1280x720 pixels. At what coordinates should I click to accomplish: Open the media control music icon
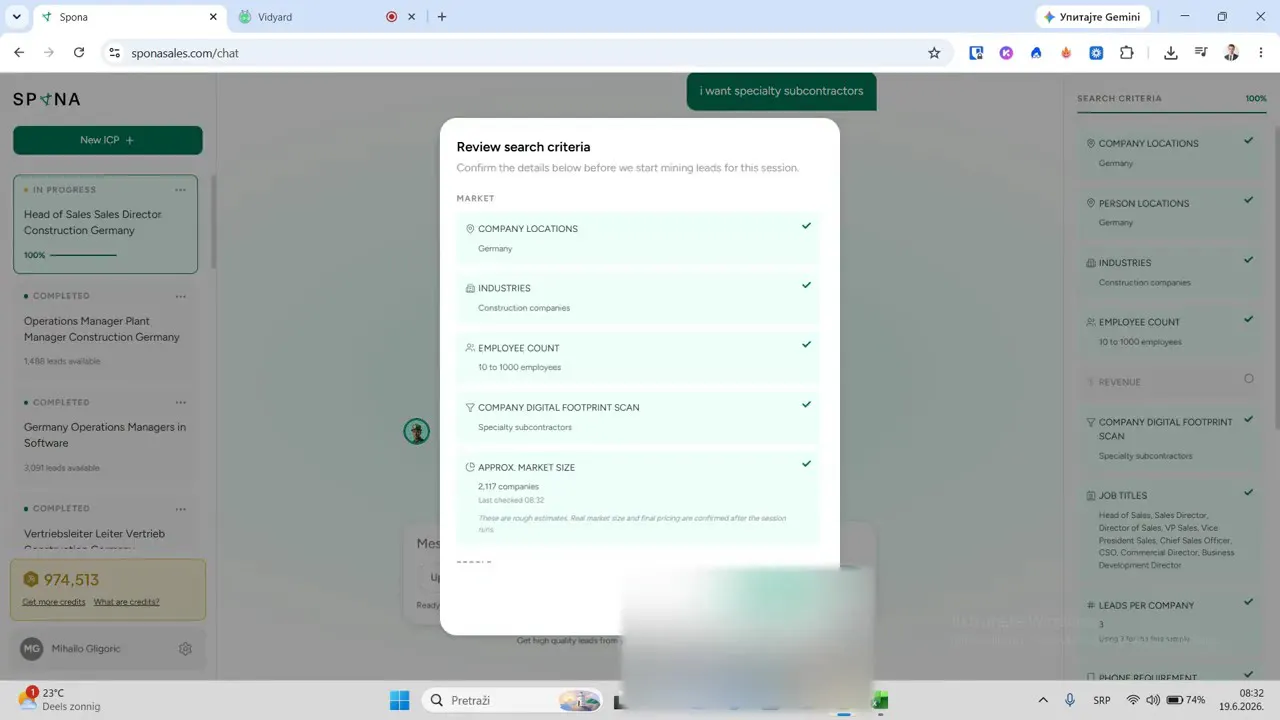1201,53
